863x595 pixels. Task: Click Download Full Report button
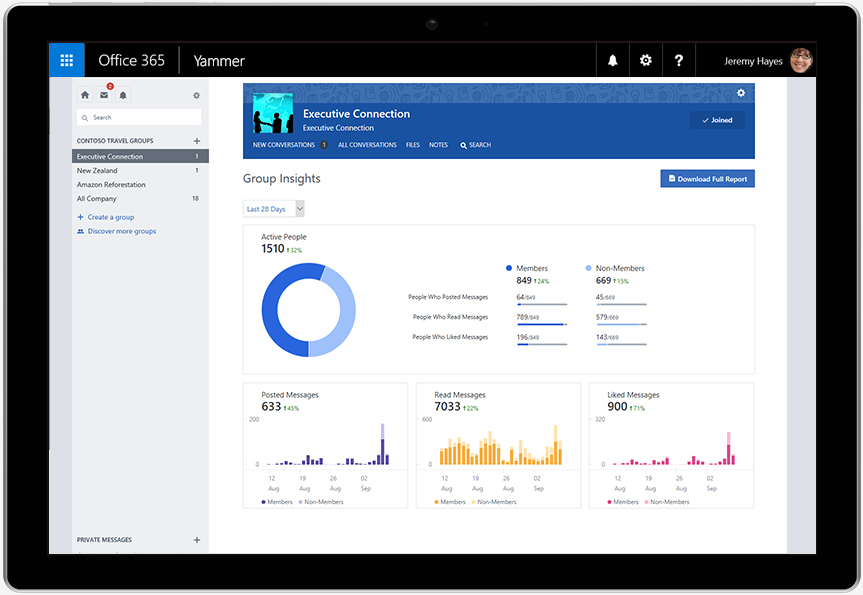(x=707, y=179)
